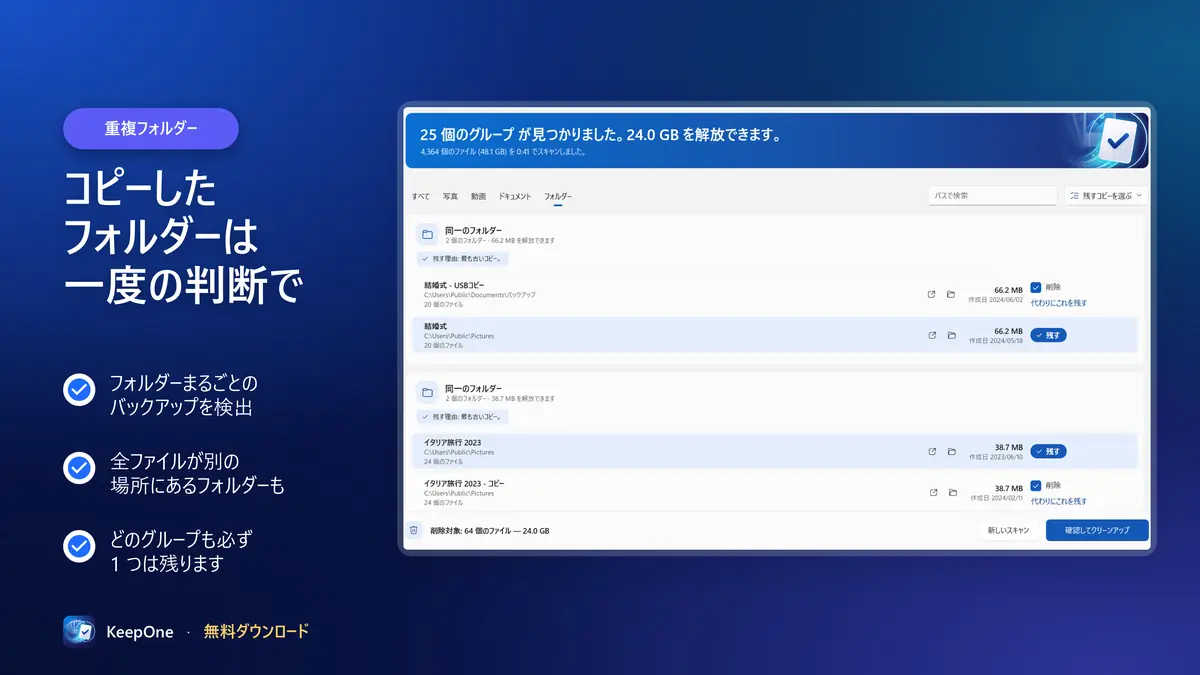
Task: Uncheck 削除 for 結婚式 - USBコピー
Action: click(x=1036, y=287)
